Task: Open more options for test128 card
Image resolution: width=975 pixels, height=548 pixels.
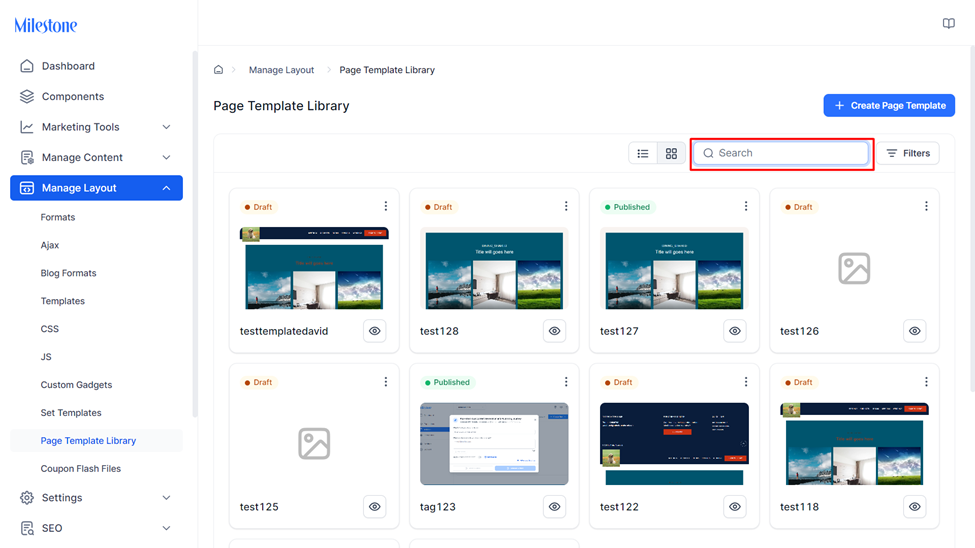Action: [566, 206]
